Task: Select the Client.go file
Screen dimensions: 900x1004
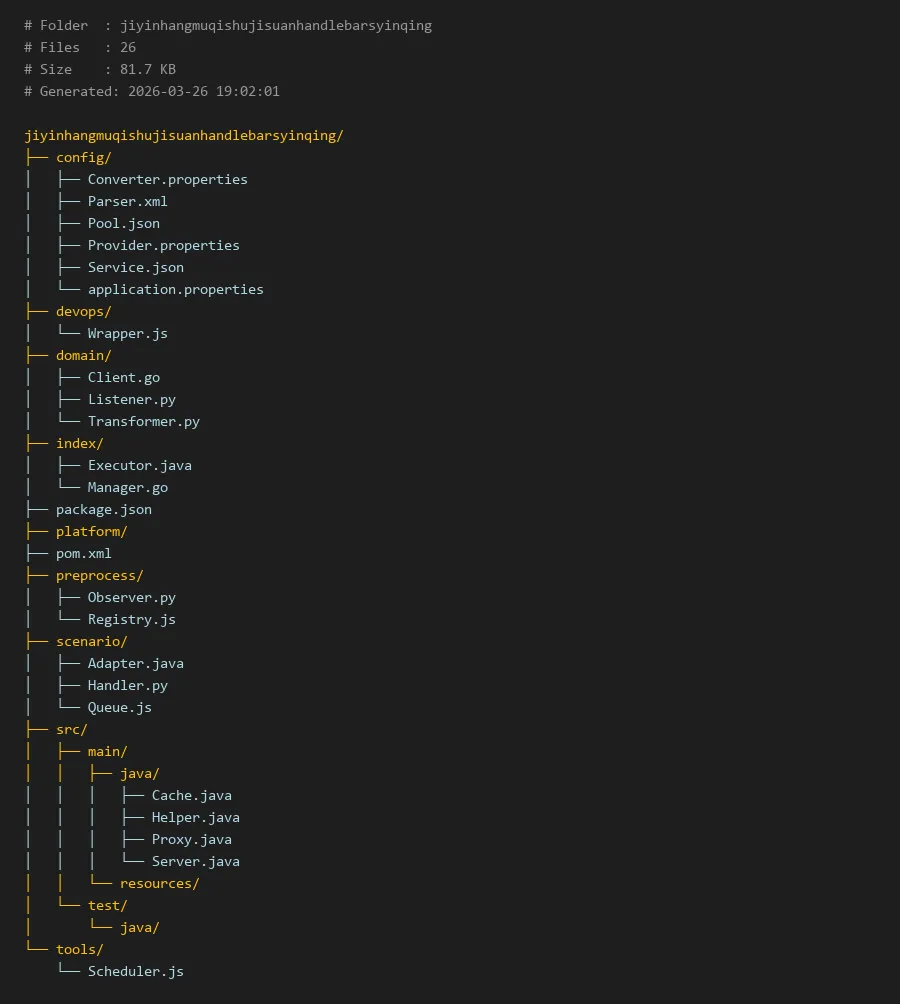Action: pyautogui.click(x=123, y=378)
